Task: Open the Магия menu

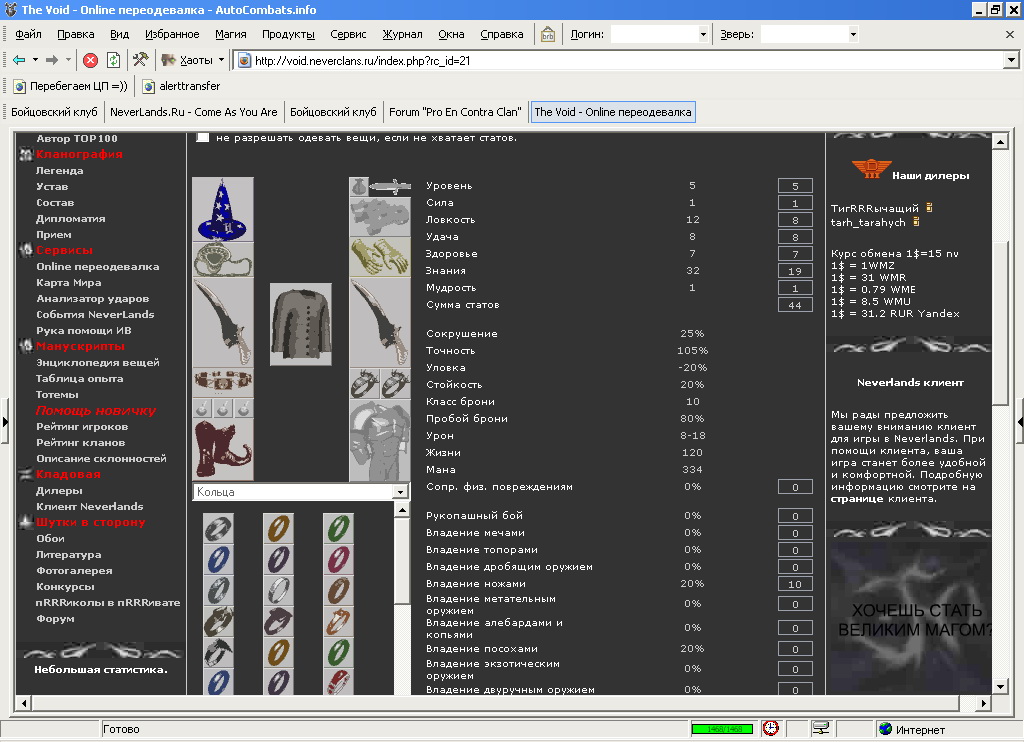Action: pyautogui.click(x=231, y=35)
